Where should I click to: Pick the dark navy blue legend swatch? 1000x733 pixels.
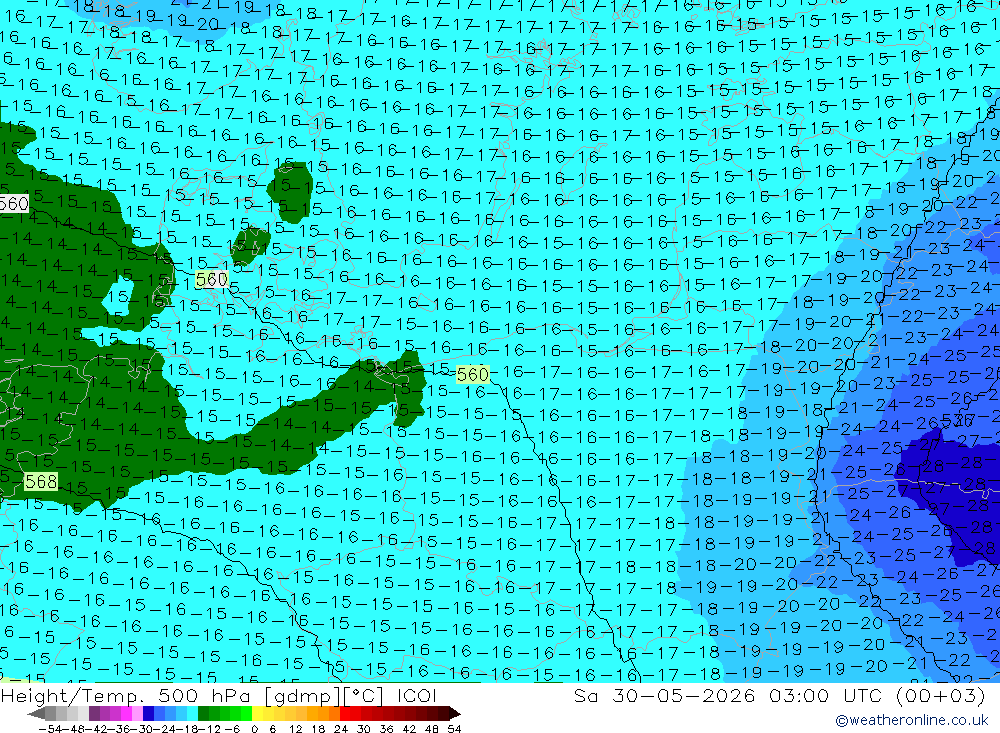point(149,714)
